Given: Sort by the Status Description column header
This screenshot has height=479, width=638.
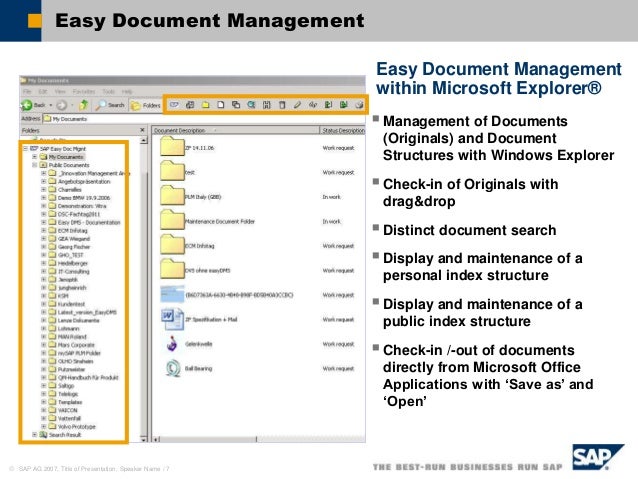Looking at the screenshot, I should (343, 130).
